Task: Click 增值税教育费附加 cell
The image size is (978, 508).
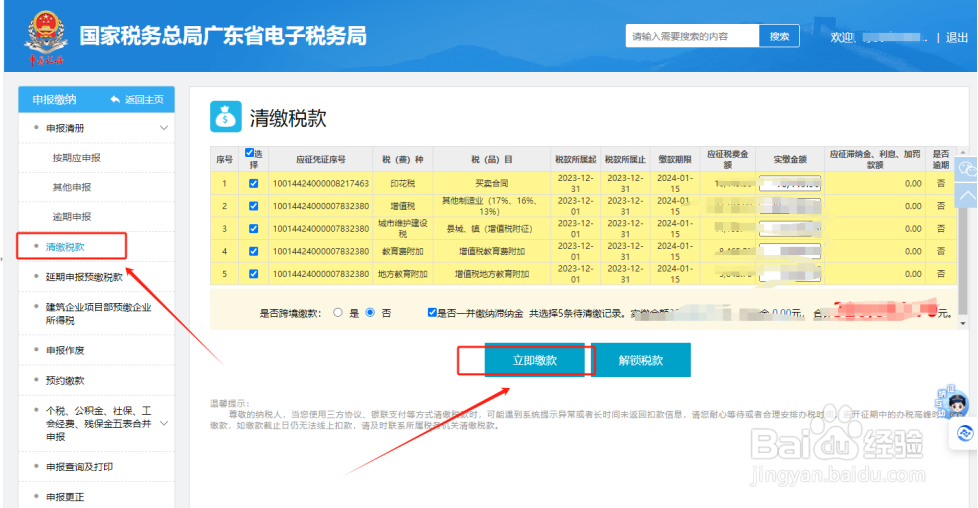Action: pos(491,251)
